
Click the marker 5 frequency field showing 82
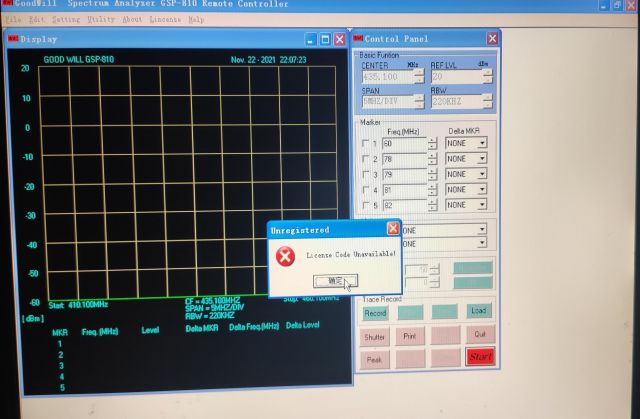(x=404, y=205)
